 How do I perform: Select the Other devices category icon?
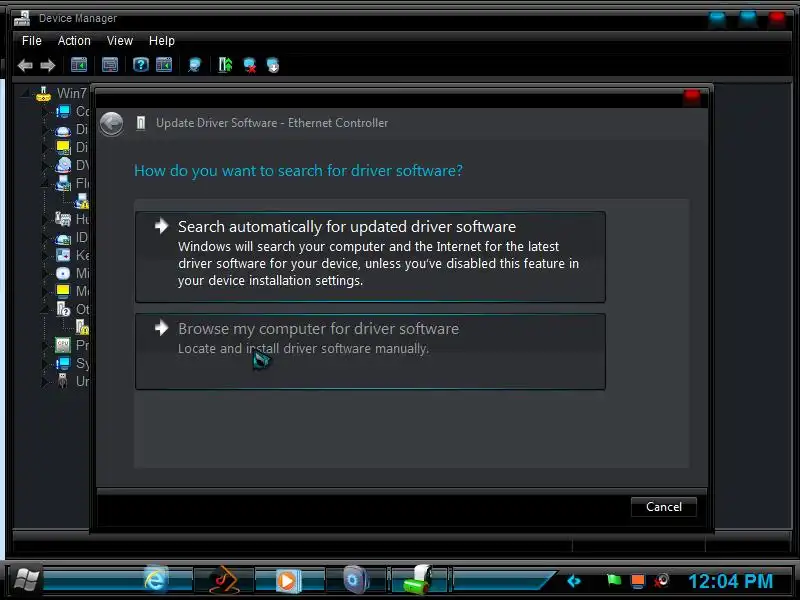click(63, 309)
